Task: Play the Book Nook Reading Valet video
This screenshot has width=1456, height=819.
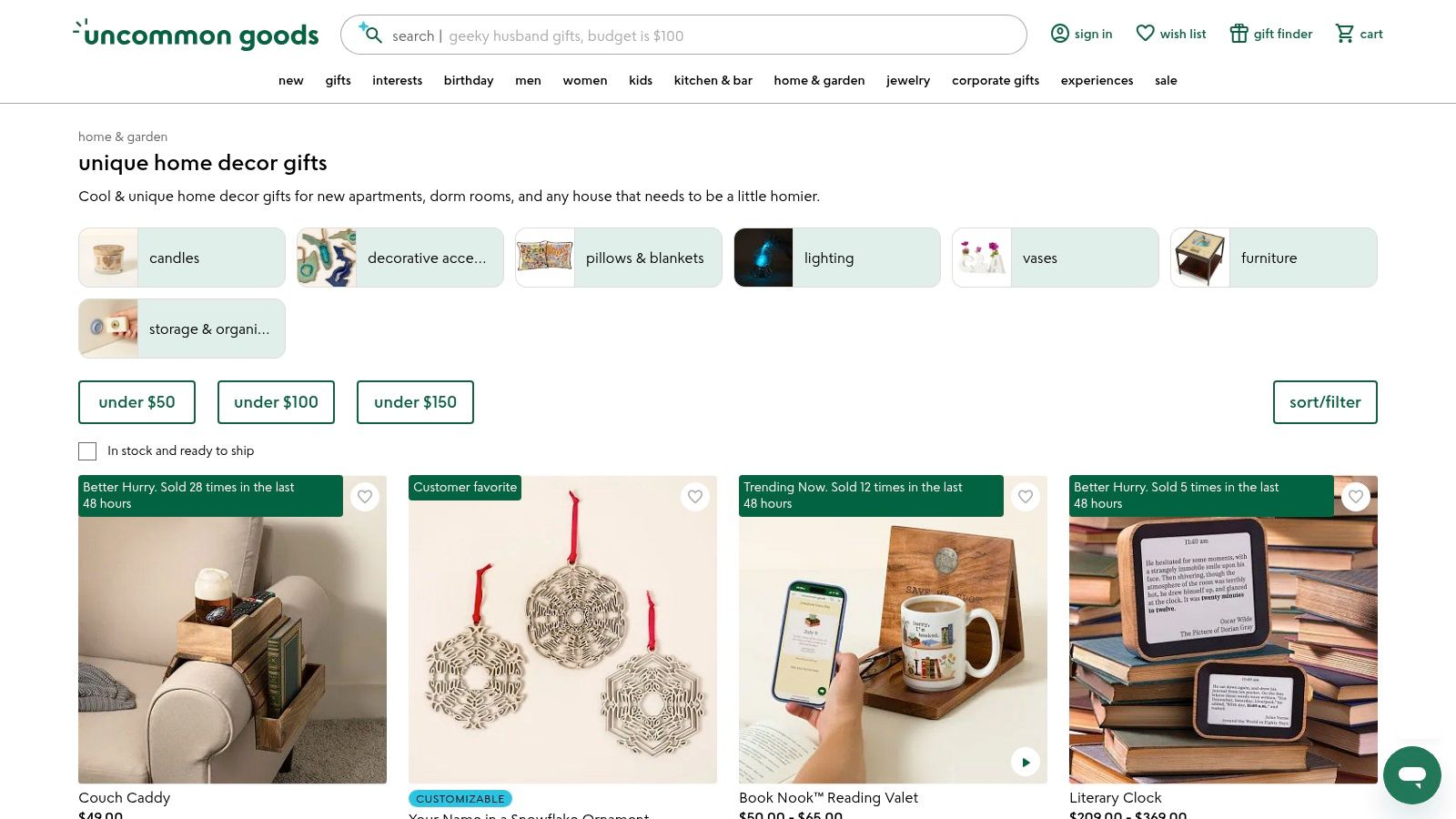Action: (1025, 762)
